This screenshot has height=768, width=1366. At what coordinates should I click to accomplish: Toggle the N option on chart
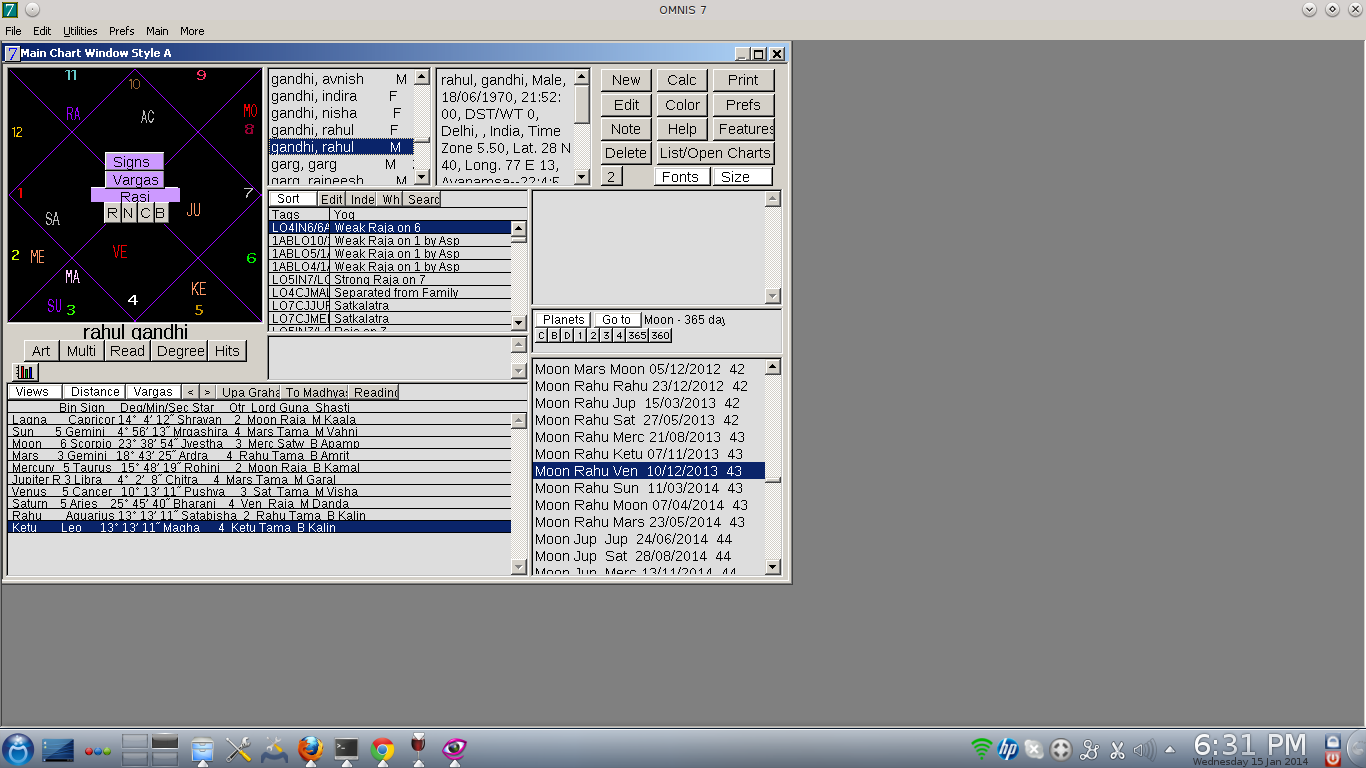128,213
